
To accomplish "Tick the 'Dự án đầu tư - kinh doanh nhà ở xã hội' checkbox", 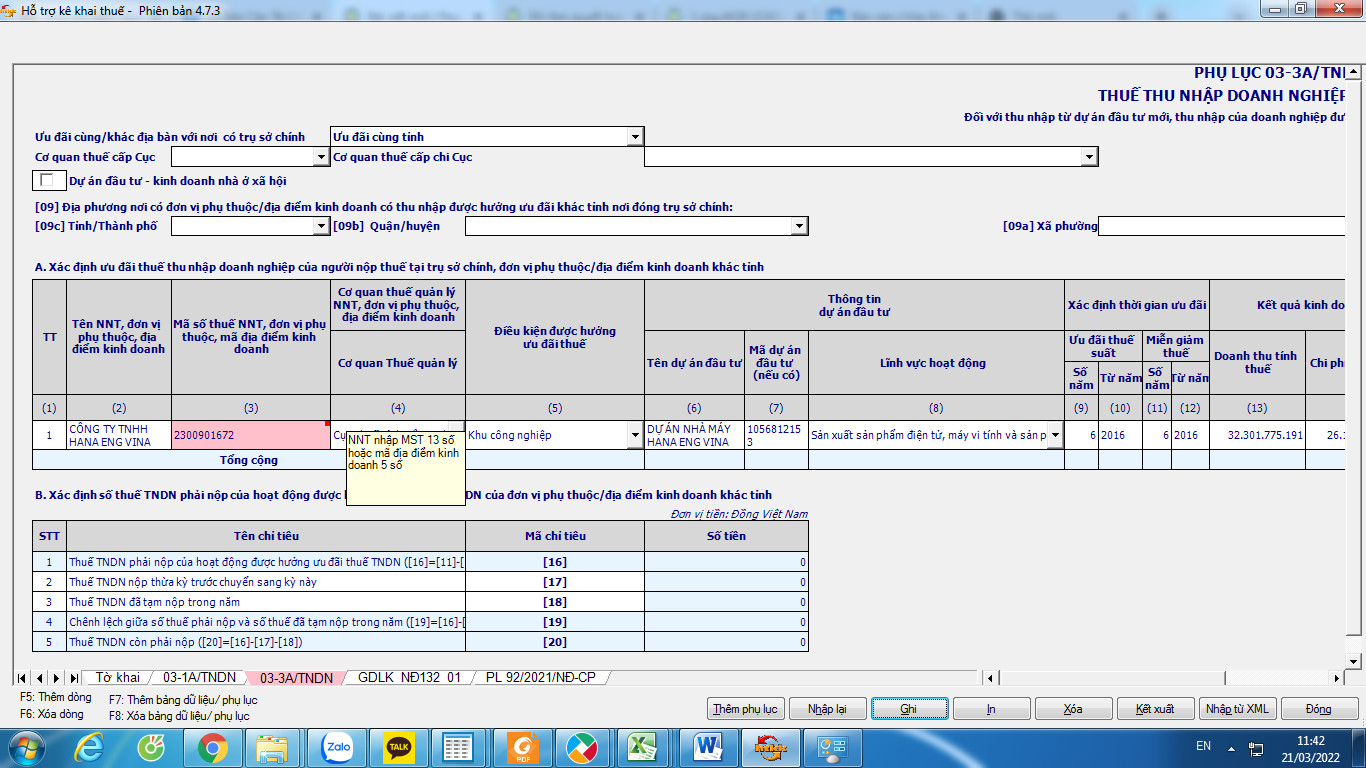I will coord(46,181).
